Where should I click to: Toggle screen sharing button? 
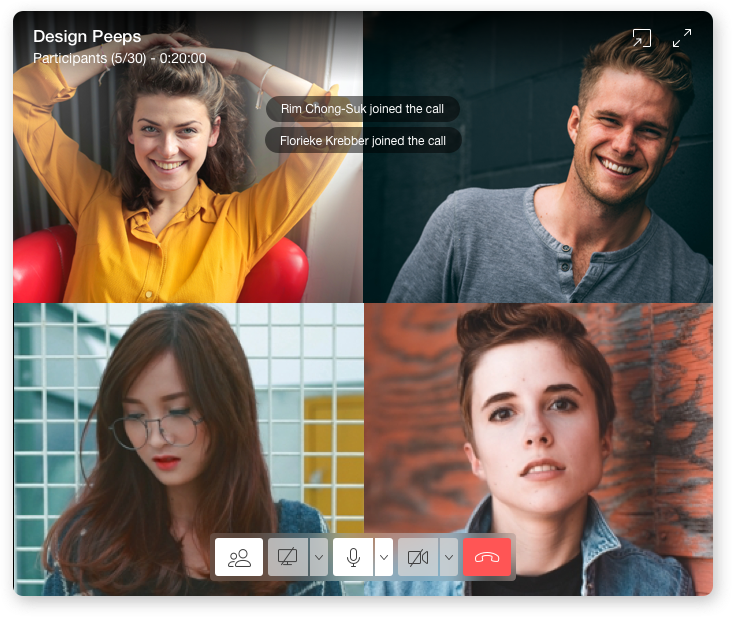tap(288, 557)
